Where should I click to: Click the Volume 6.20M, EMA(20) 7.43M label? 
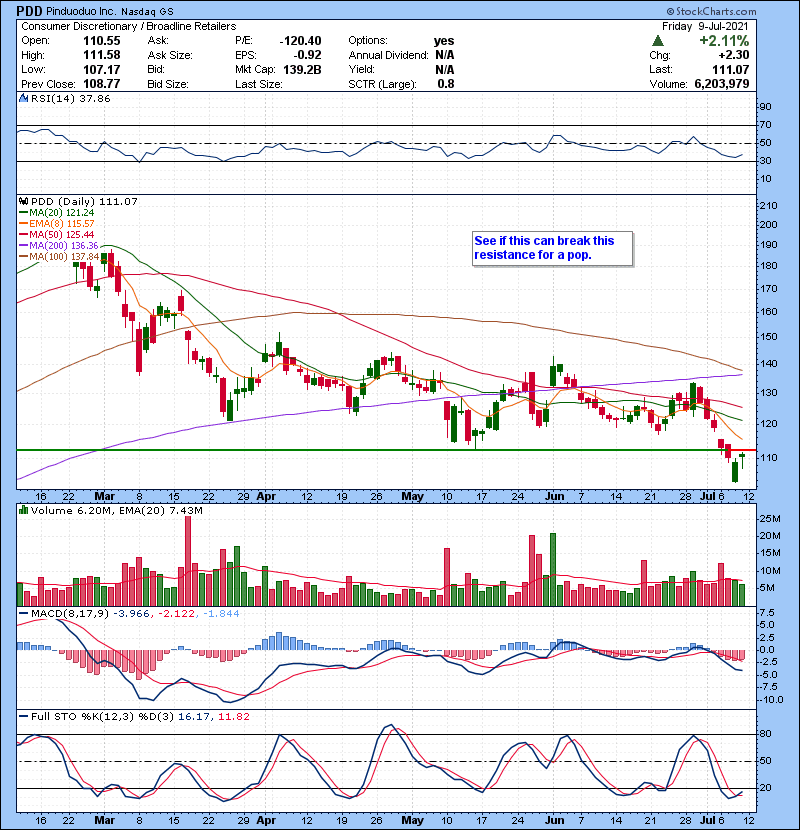116,510
